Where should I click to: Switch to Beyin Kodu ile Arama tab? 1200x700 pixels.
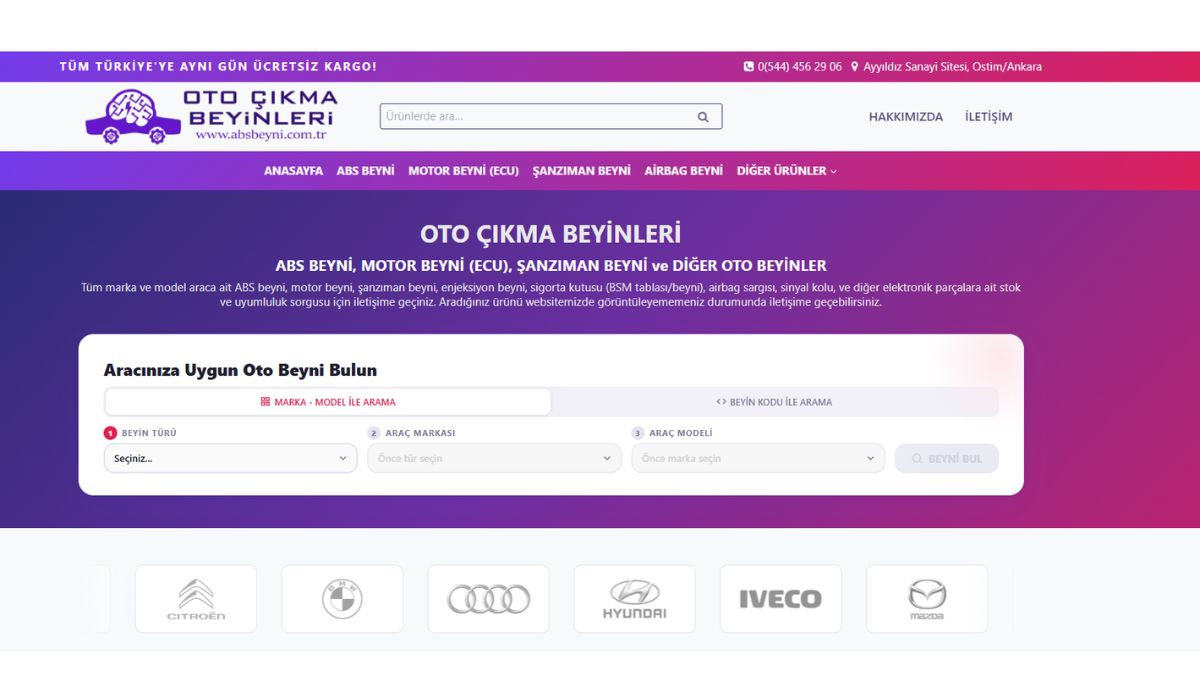point(774,402)
